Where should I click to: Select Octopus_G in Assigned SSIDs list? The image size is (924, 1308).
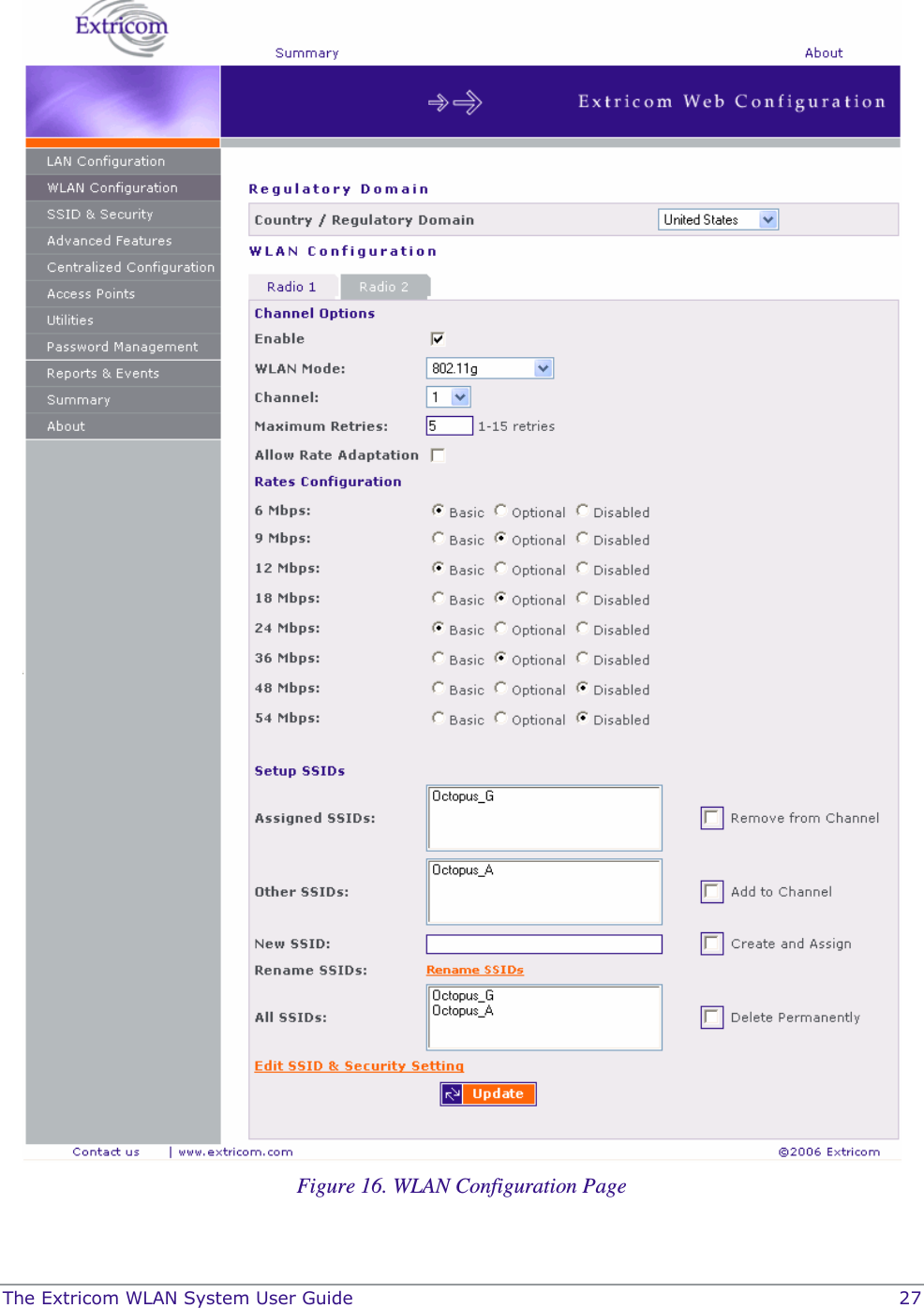coord(463,796)
